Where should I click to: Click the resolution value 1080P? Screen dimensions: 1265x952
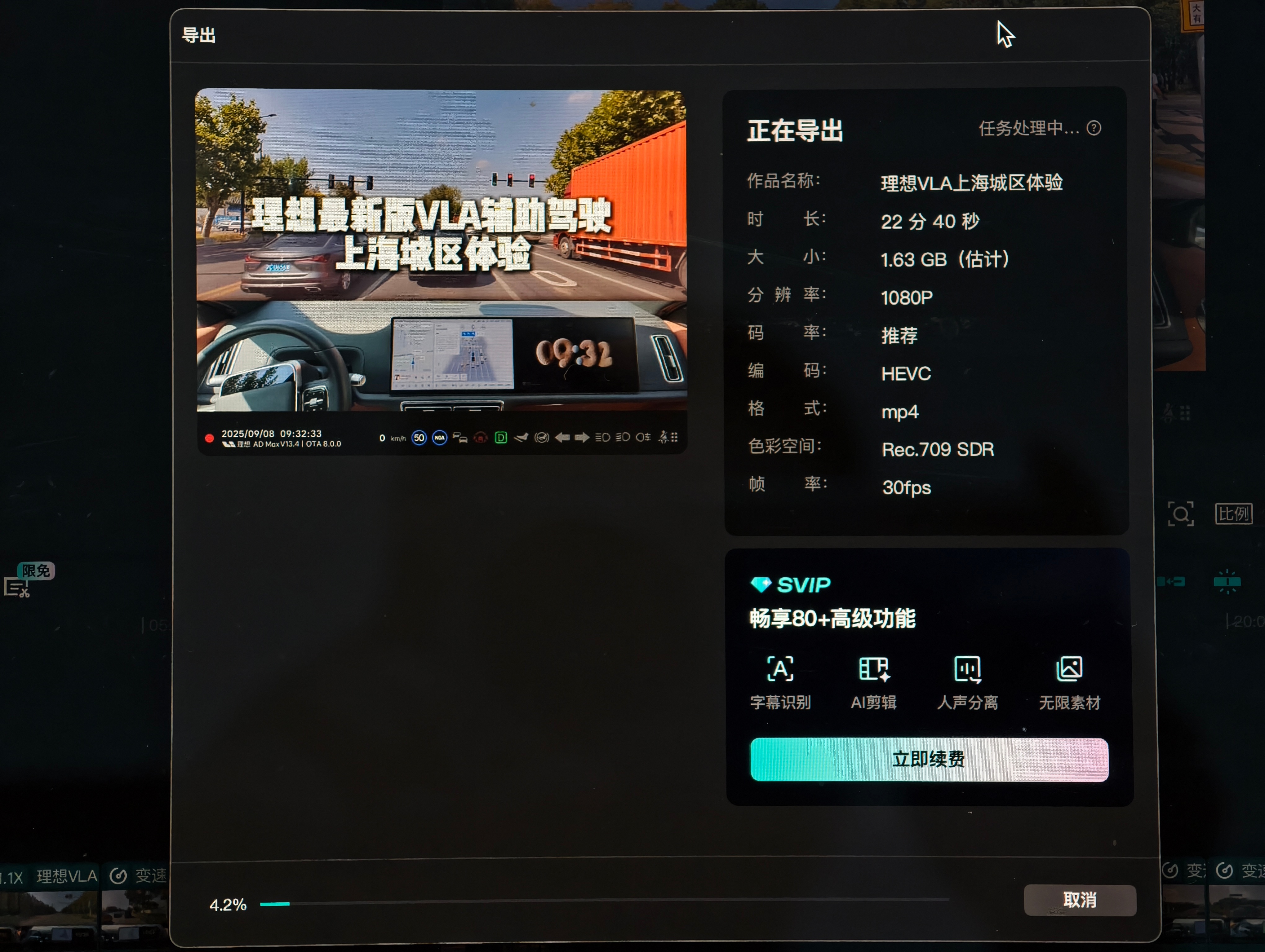907,298
